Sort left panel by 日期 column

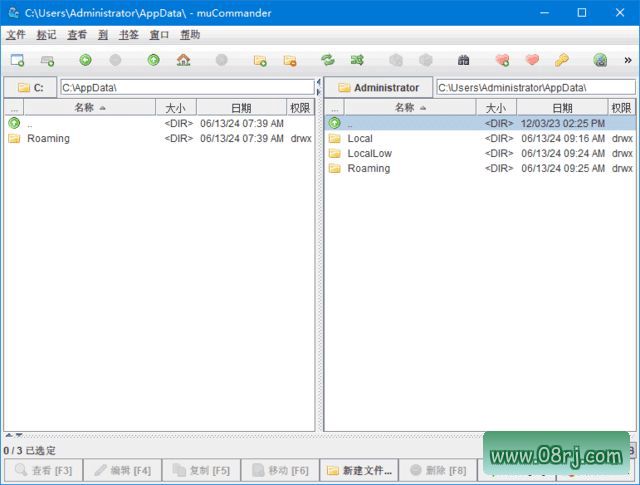(241, 108)
